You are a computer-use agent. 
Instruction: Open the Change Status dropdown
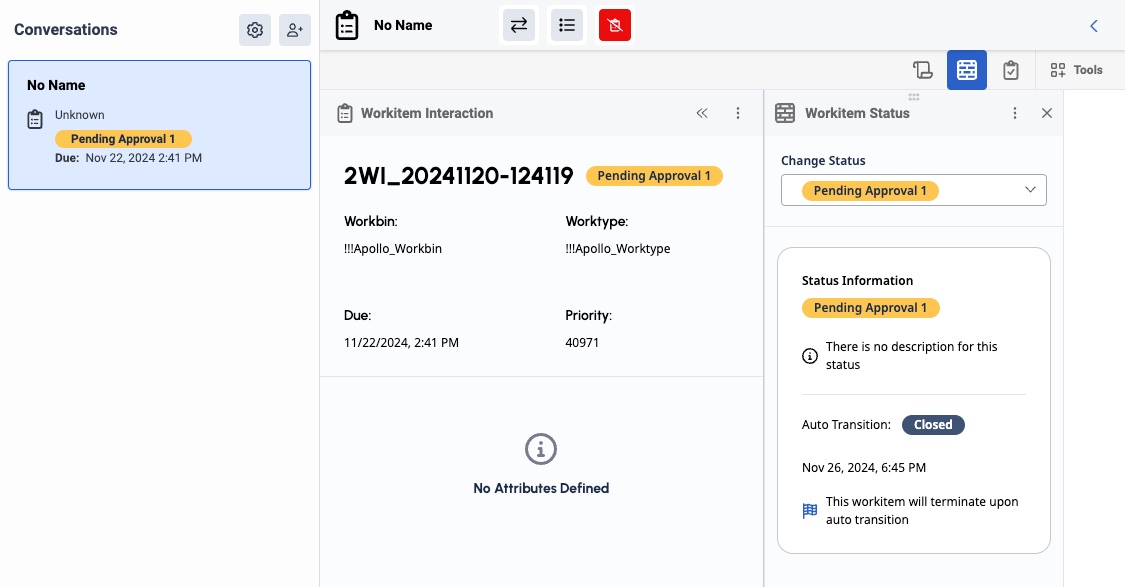(913, 190)
